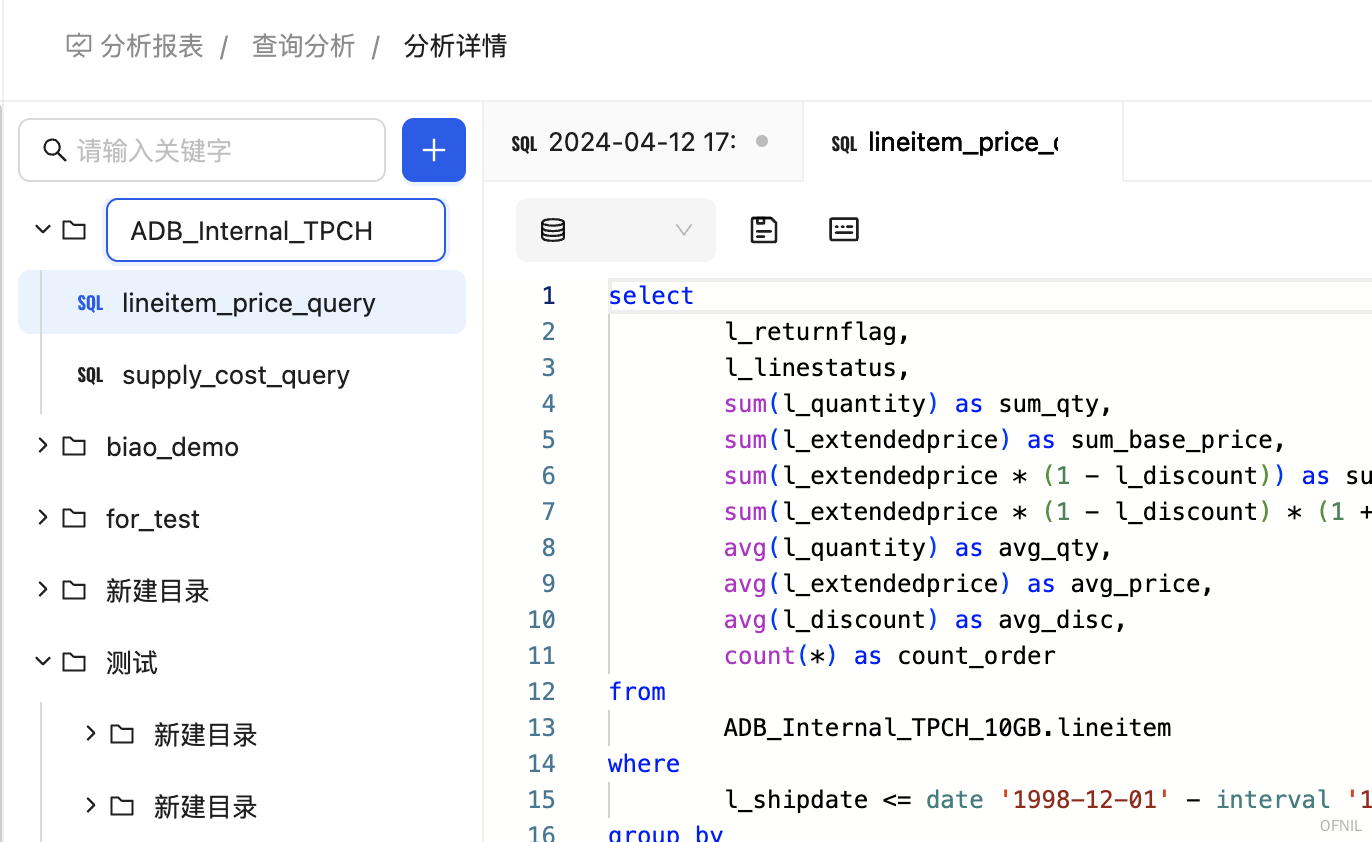The width and height of the screenshot is (1372, 842).
Task: Click sum_qty alias on line 4
Action: click(x=1049, y=403)
